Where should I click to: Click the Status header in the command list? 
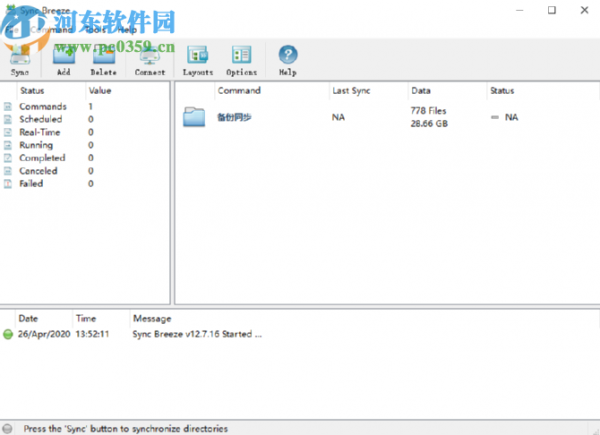[x=502, y=91]
